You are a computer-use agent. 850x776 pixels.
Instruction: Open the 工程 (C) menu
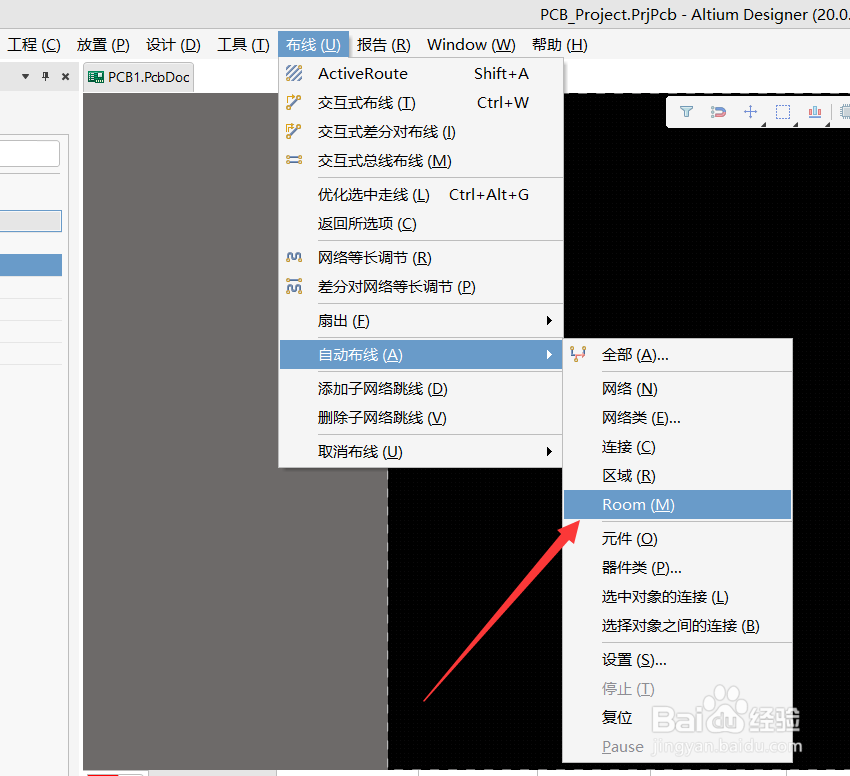34,44
